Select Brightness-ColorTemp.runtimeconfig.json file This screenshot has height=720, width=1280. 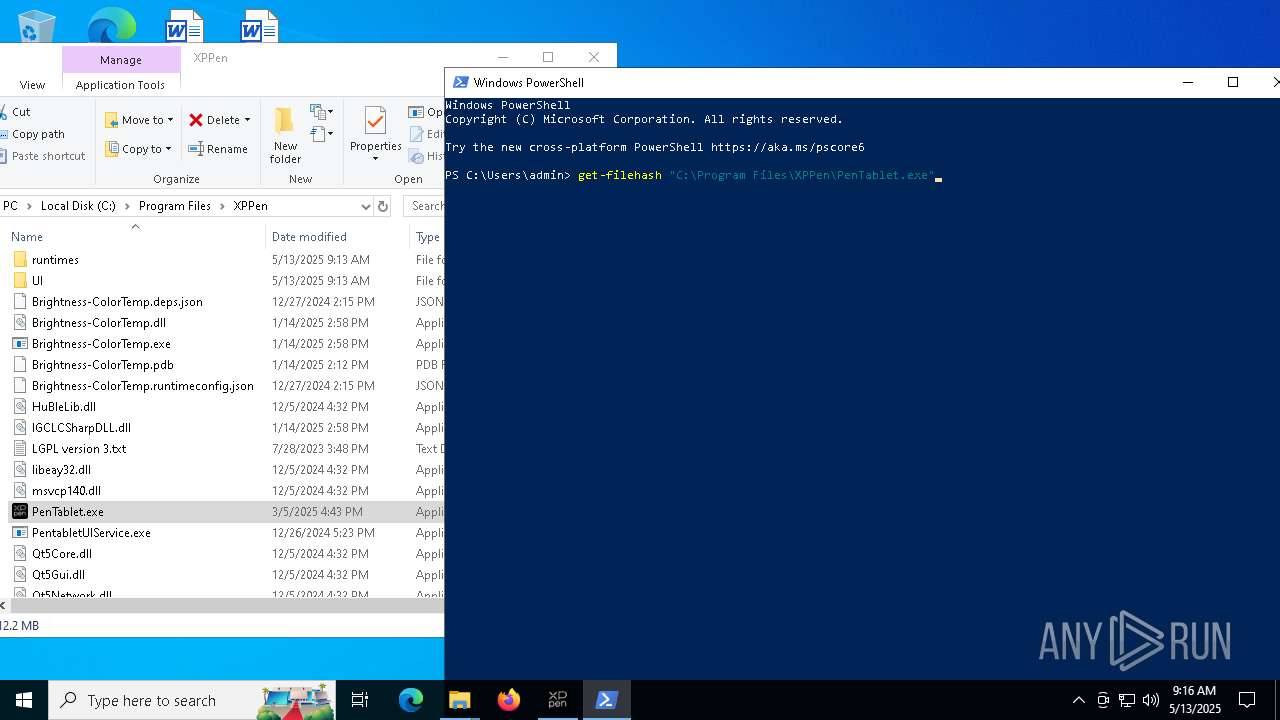click(x=142, y=386)
